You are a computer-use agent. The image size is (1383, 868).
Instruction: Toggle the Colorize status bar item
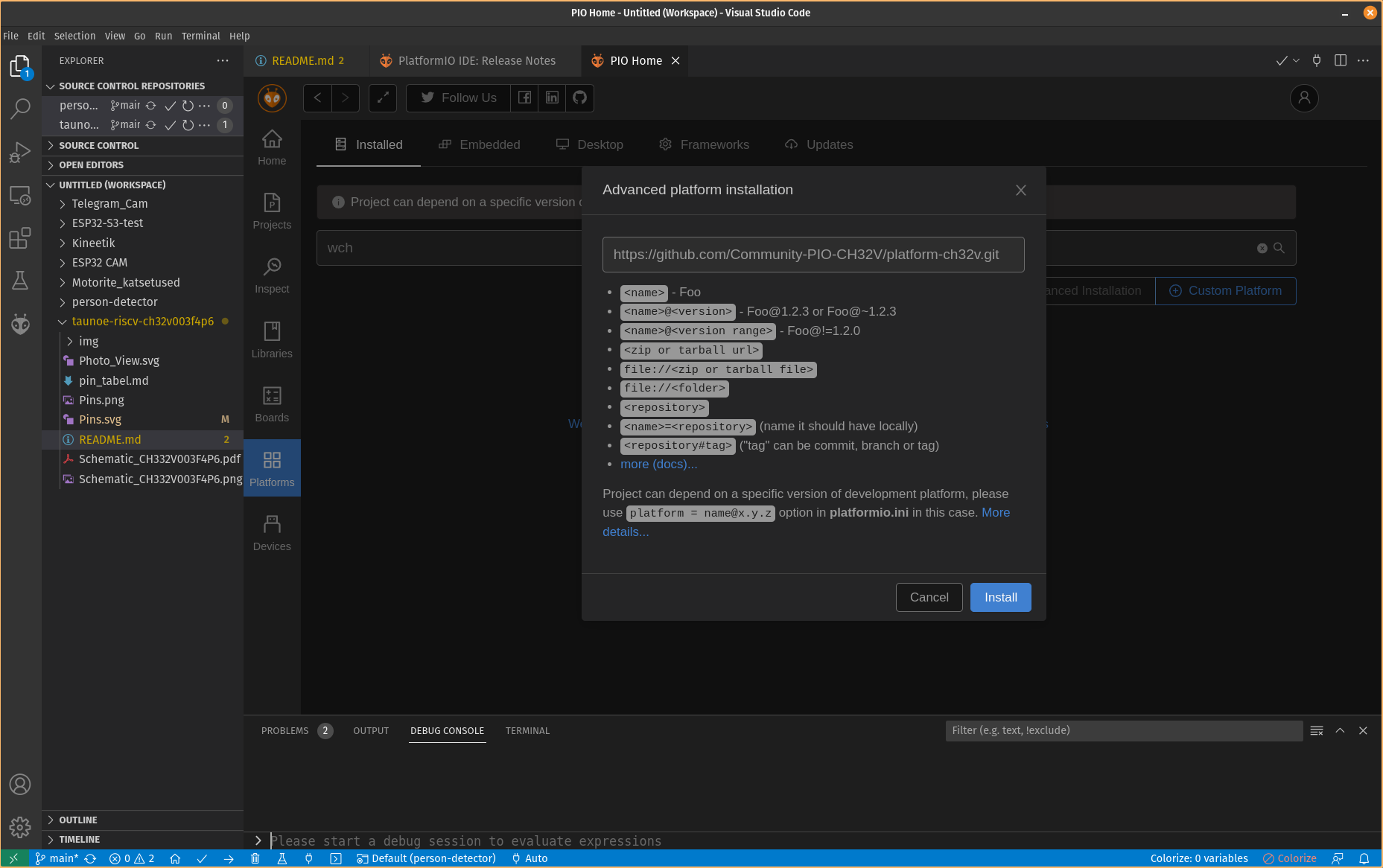tap(1289, 858)
